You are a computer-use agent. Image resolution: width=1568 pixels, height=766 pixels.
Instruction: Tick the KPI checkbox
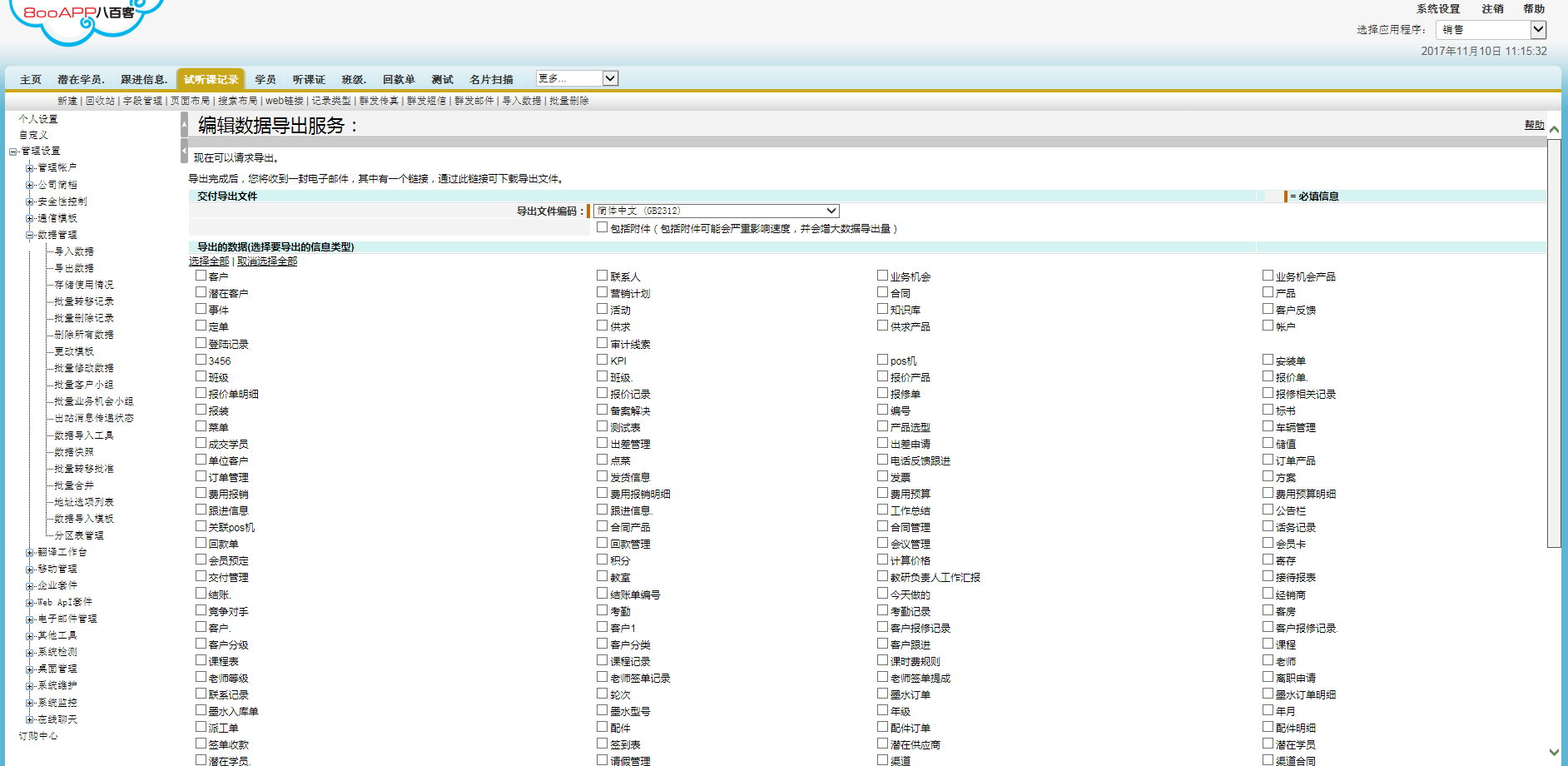click(x=602, y=360)
